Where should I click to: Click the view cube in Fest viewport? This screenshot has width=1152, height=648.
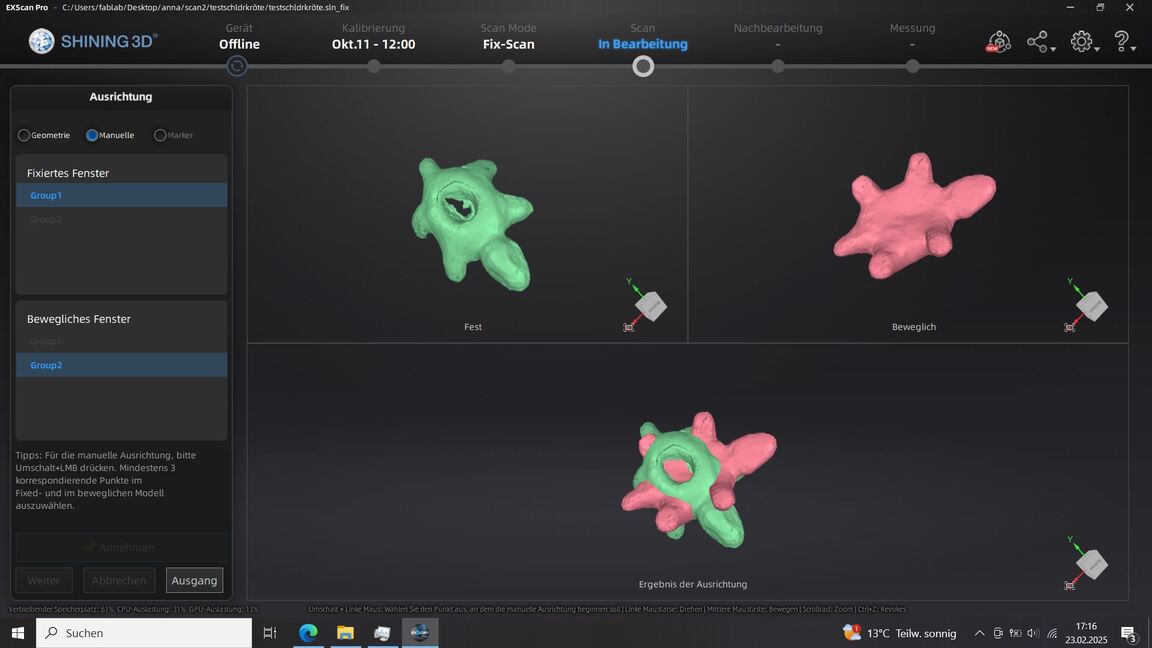[x=651, y=306]
